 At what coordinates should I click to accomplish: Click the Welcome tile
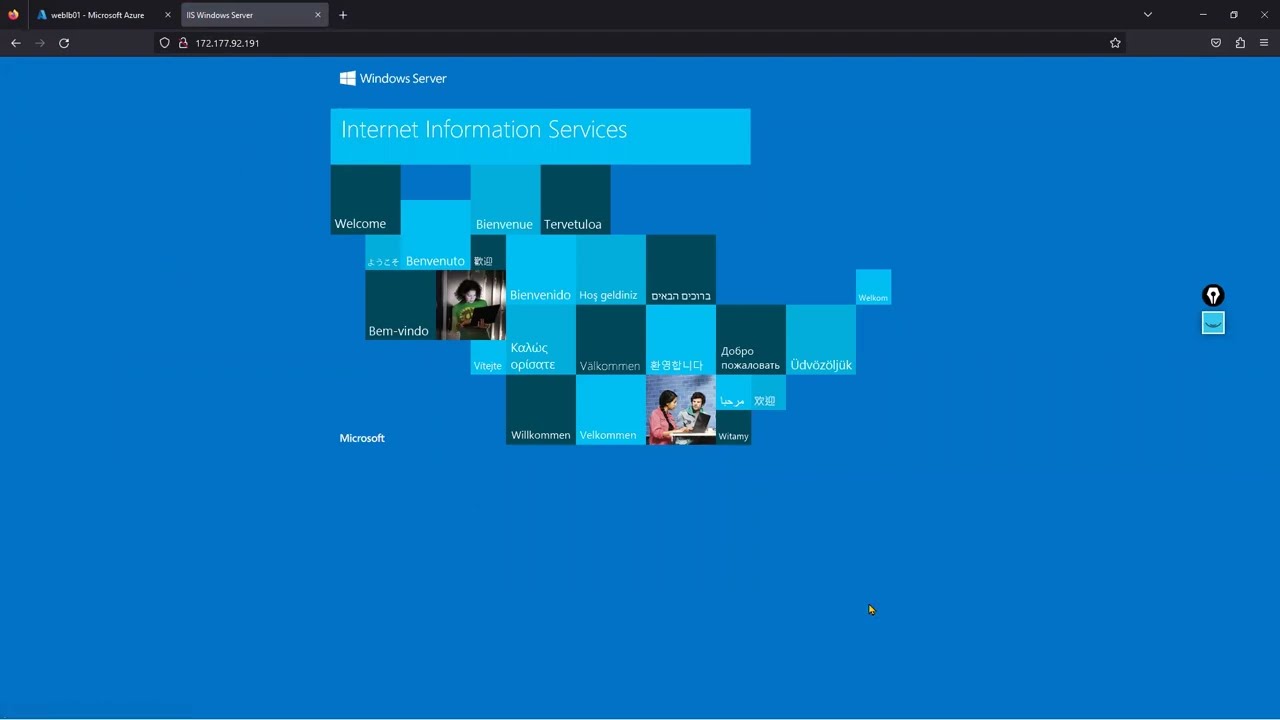pos(365,200)
